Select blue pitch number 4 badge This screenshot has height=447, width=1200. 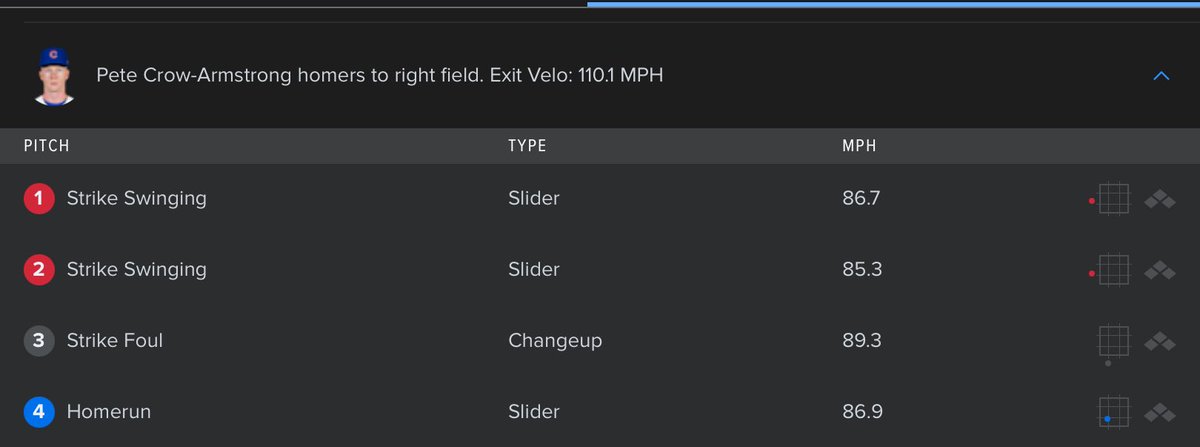coord(39,412)
